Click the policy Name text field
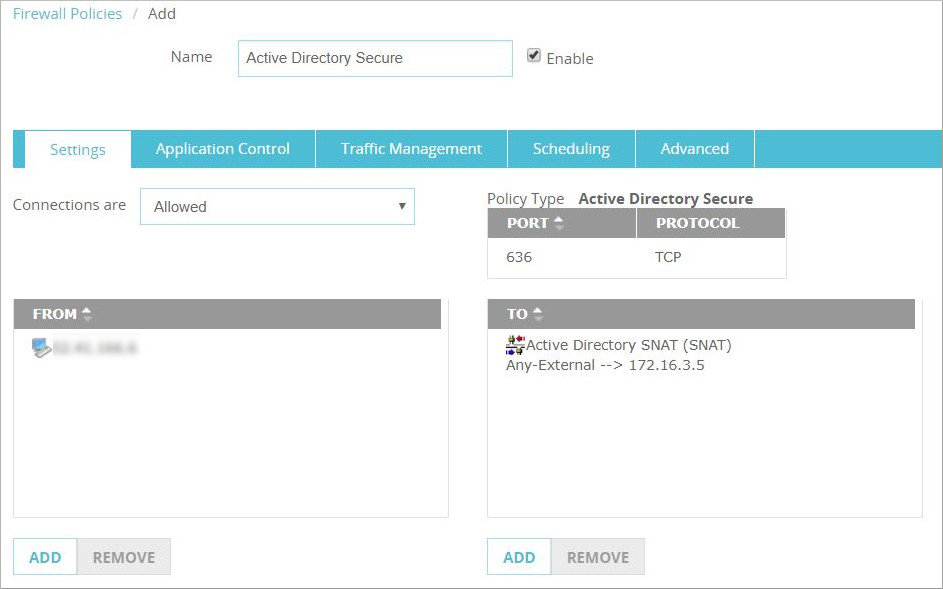 click(x=375, y=58)
